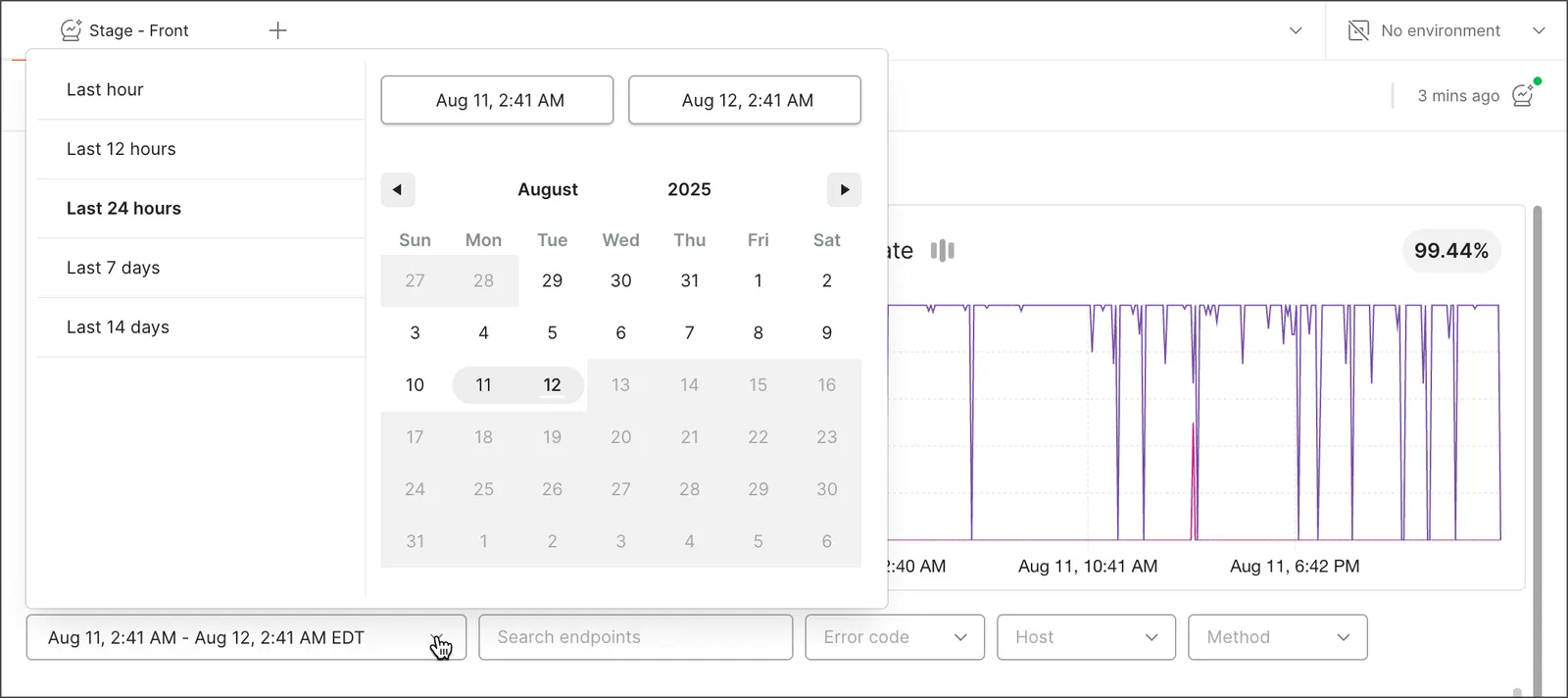Expand the tabs overflow chevron

point(1296,30)
